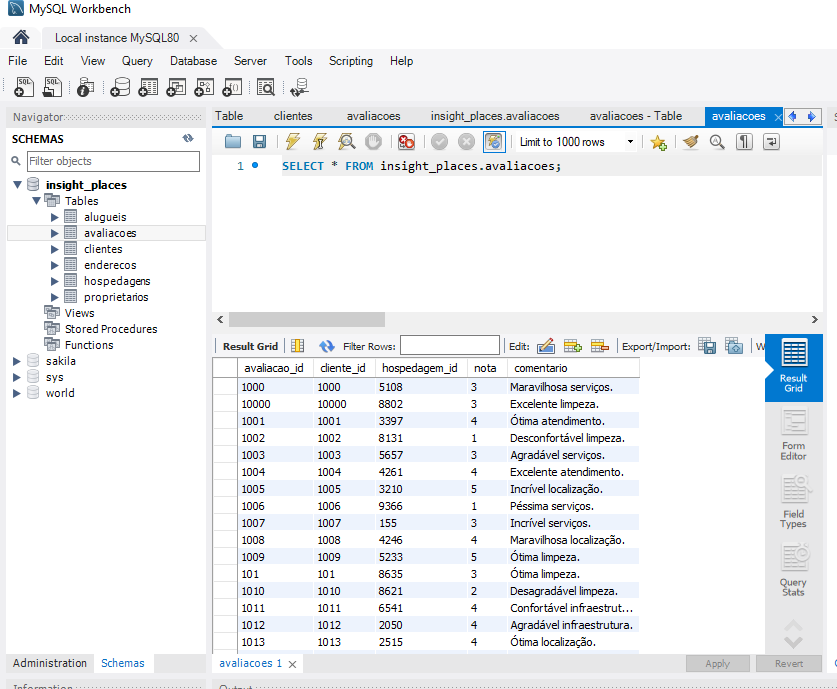This screenshot has height=689, width=837.
Task: Expand the clientes table
Action: 54,249
